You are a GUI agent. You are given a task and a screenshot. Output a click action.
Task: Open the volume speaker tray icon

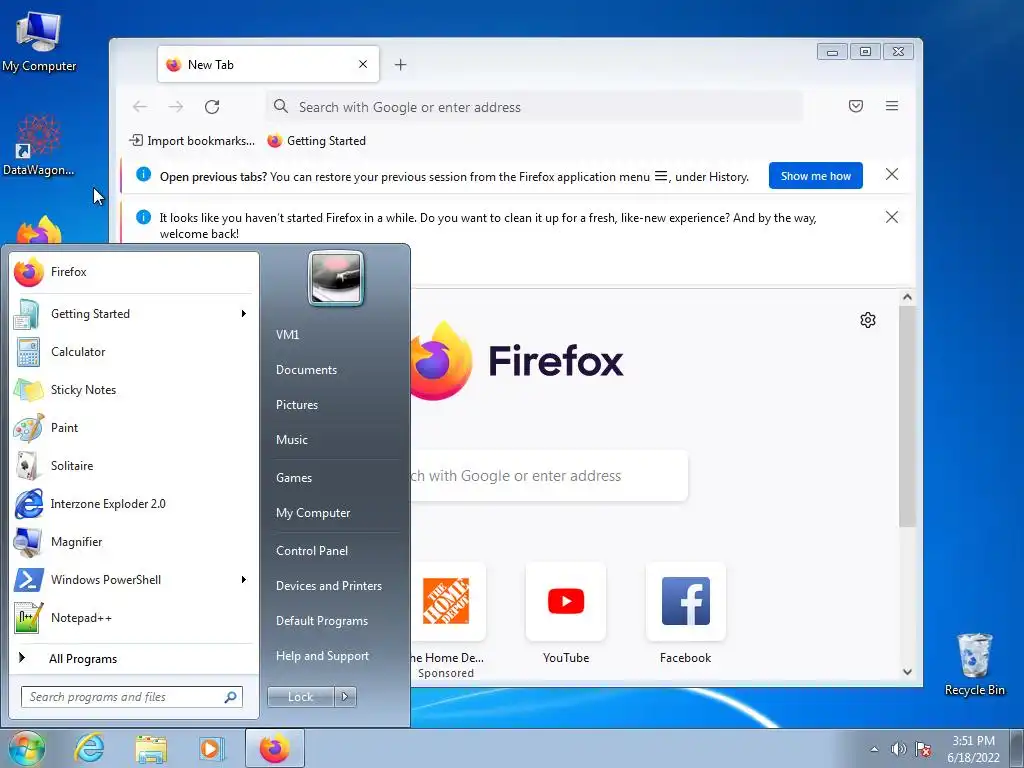(x=899, y=749)
